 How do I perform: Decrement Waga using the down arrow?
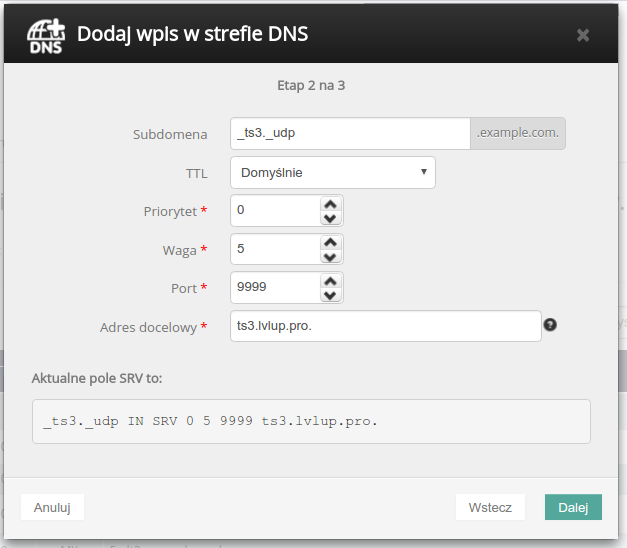331,257
